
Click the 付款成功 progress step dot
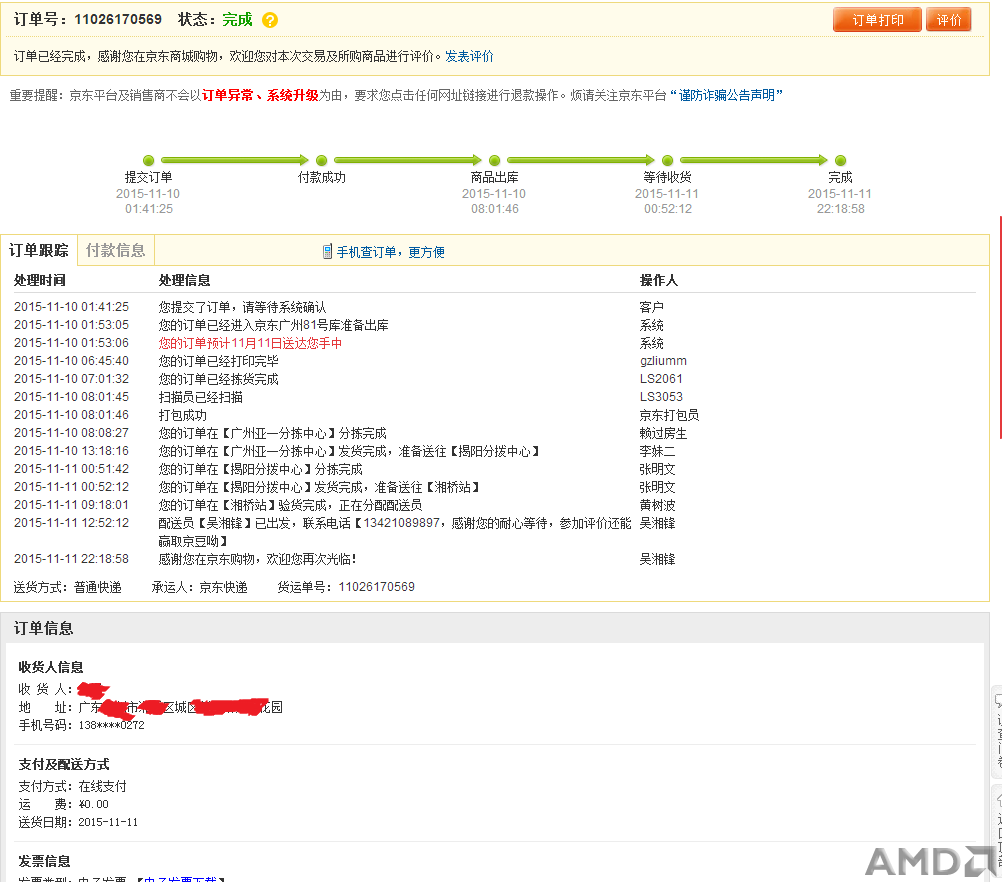point(321,160)
